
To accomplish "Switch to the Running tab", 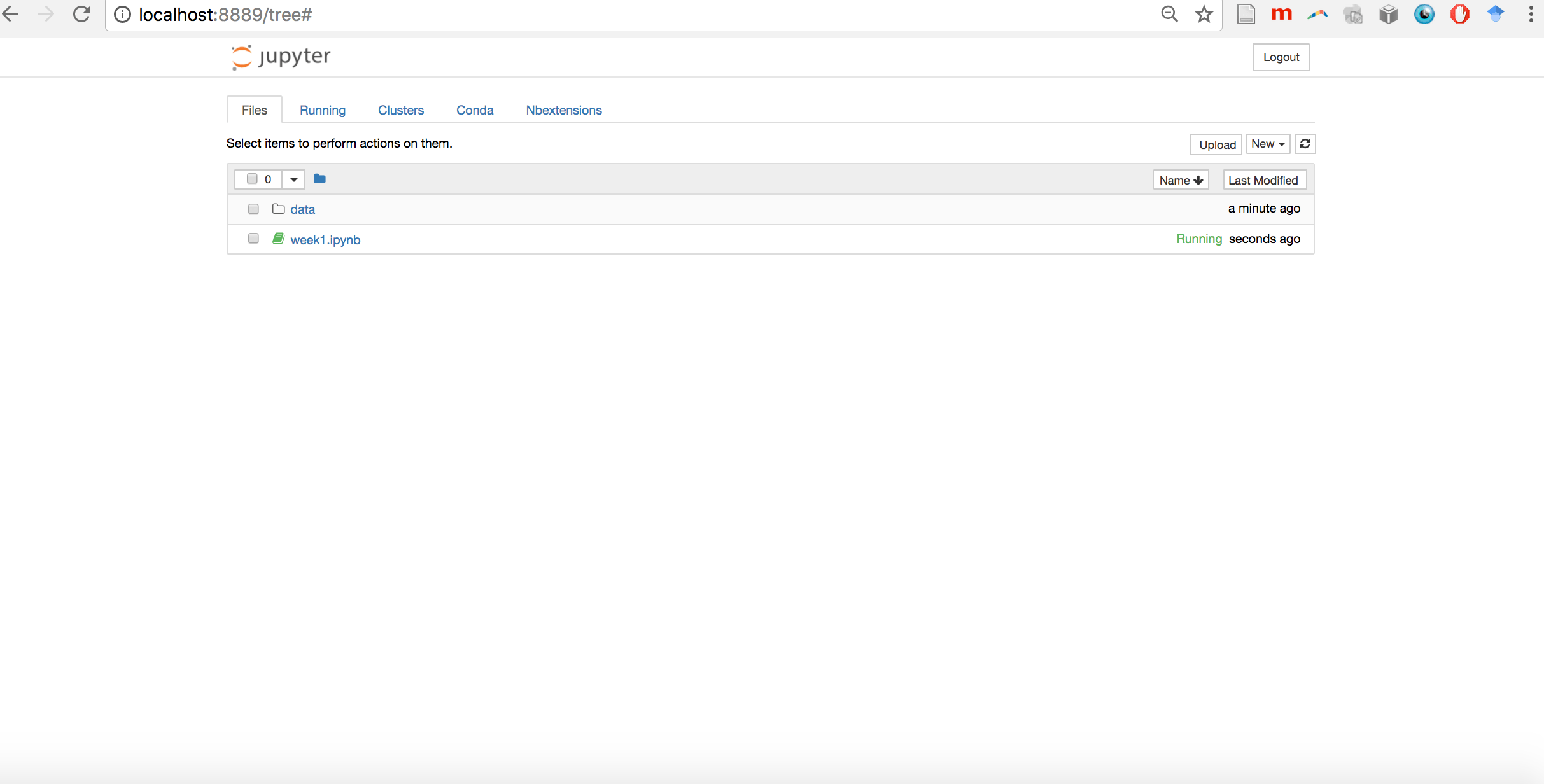I will click(323, 110).
